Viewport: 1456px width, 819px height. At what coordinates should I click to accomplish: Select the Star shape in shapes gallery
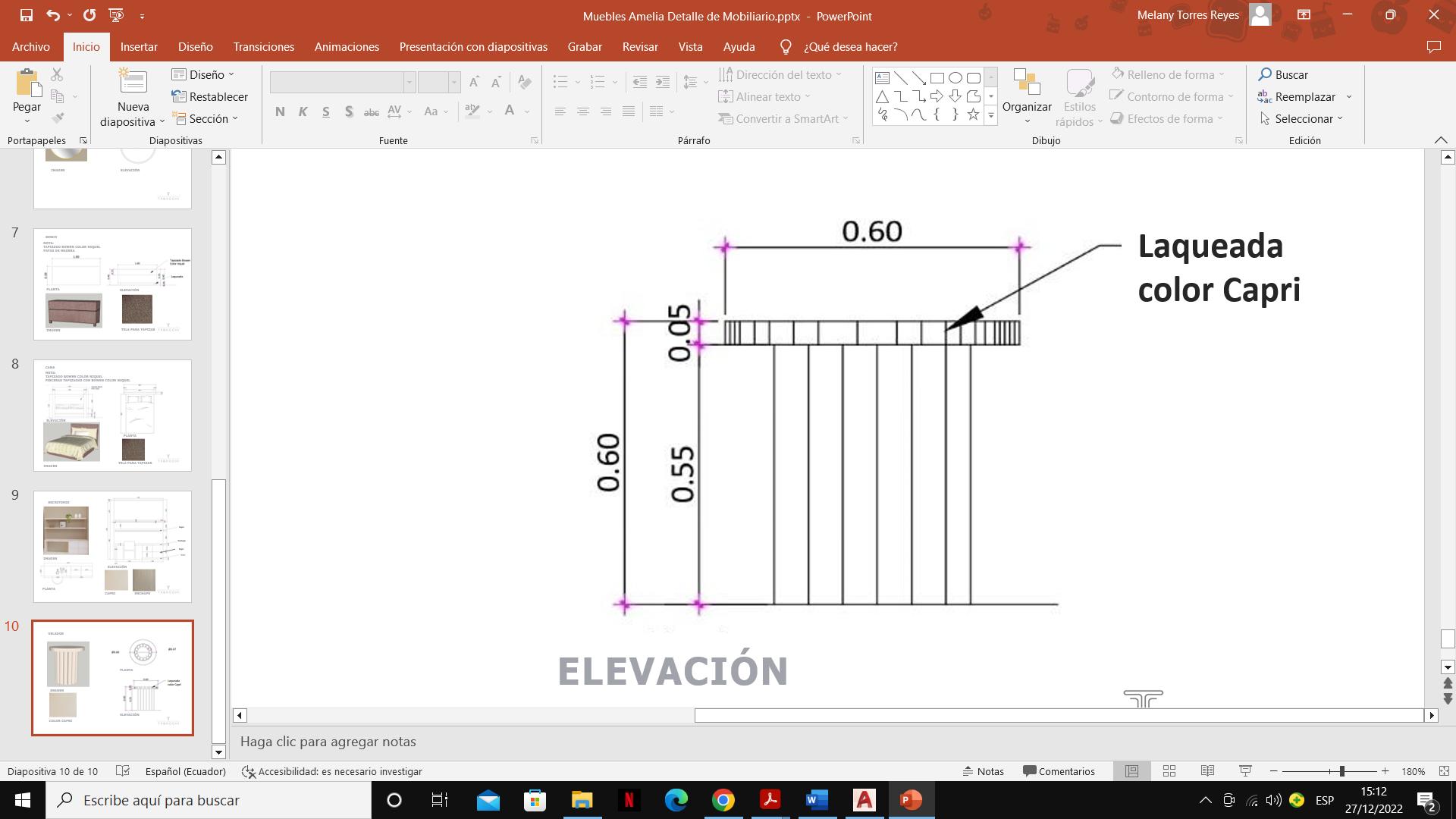pyautogui.click(x=973, y=115)
